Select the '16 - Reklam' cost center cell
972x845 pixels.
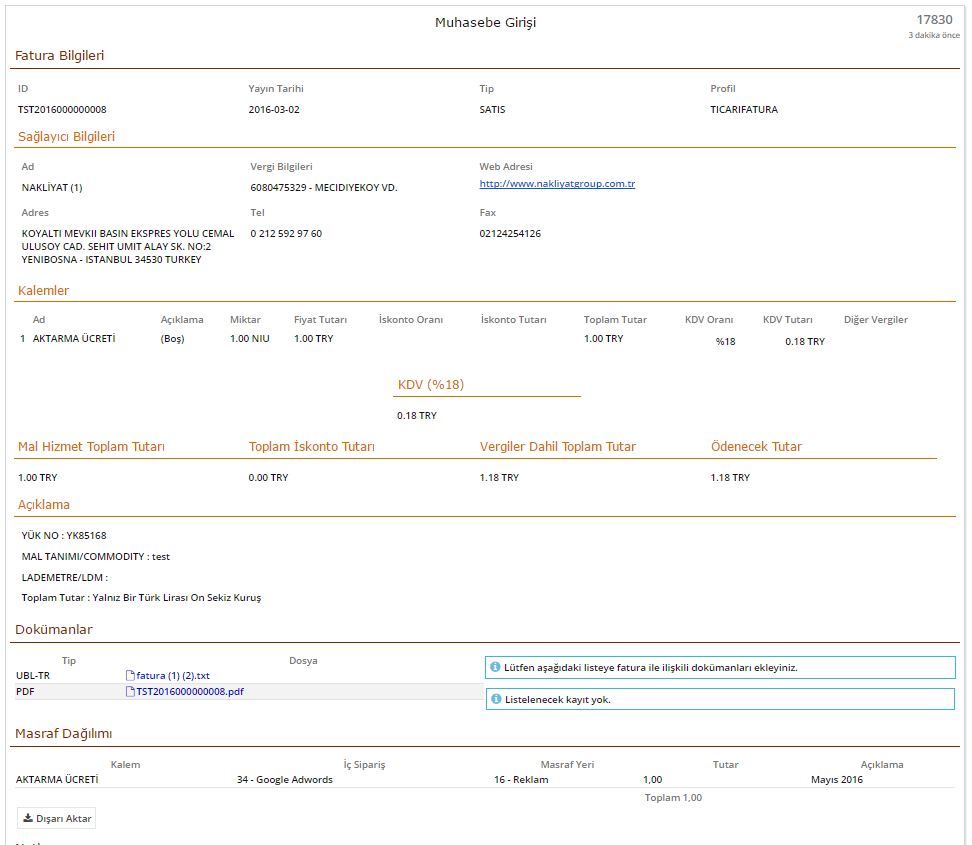(x=521, y=780)
